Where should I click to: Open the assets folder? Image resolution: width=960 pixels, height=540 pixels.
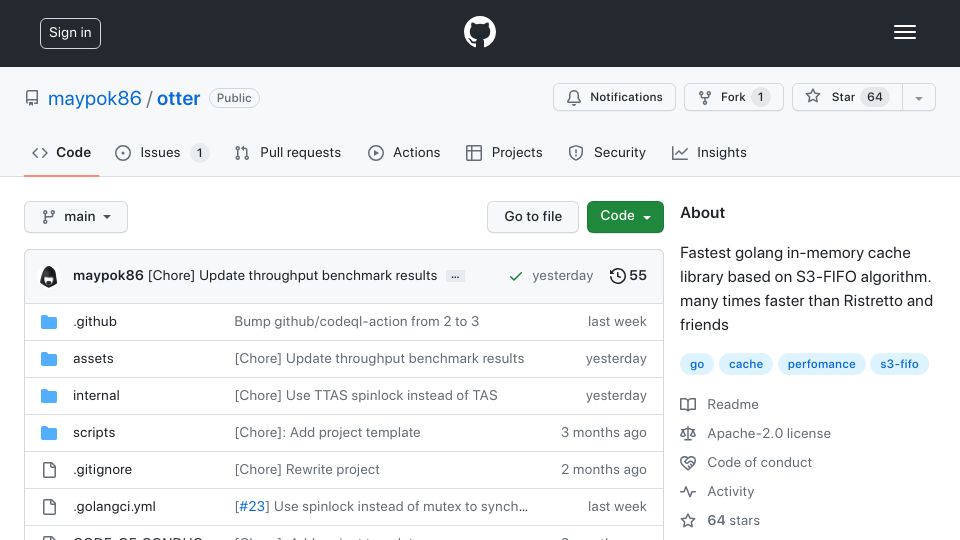pos(93,359)
